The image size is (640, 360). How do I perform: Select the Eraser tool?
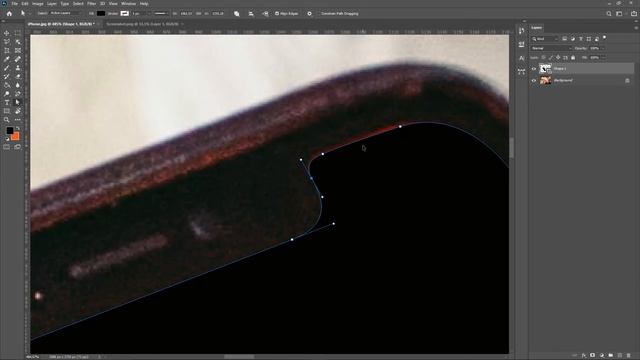(x=18, y=76)
